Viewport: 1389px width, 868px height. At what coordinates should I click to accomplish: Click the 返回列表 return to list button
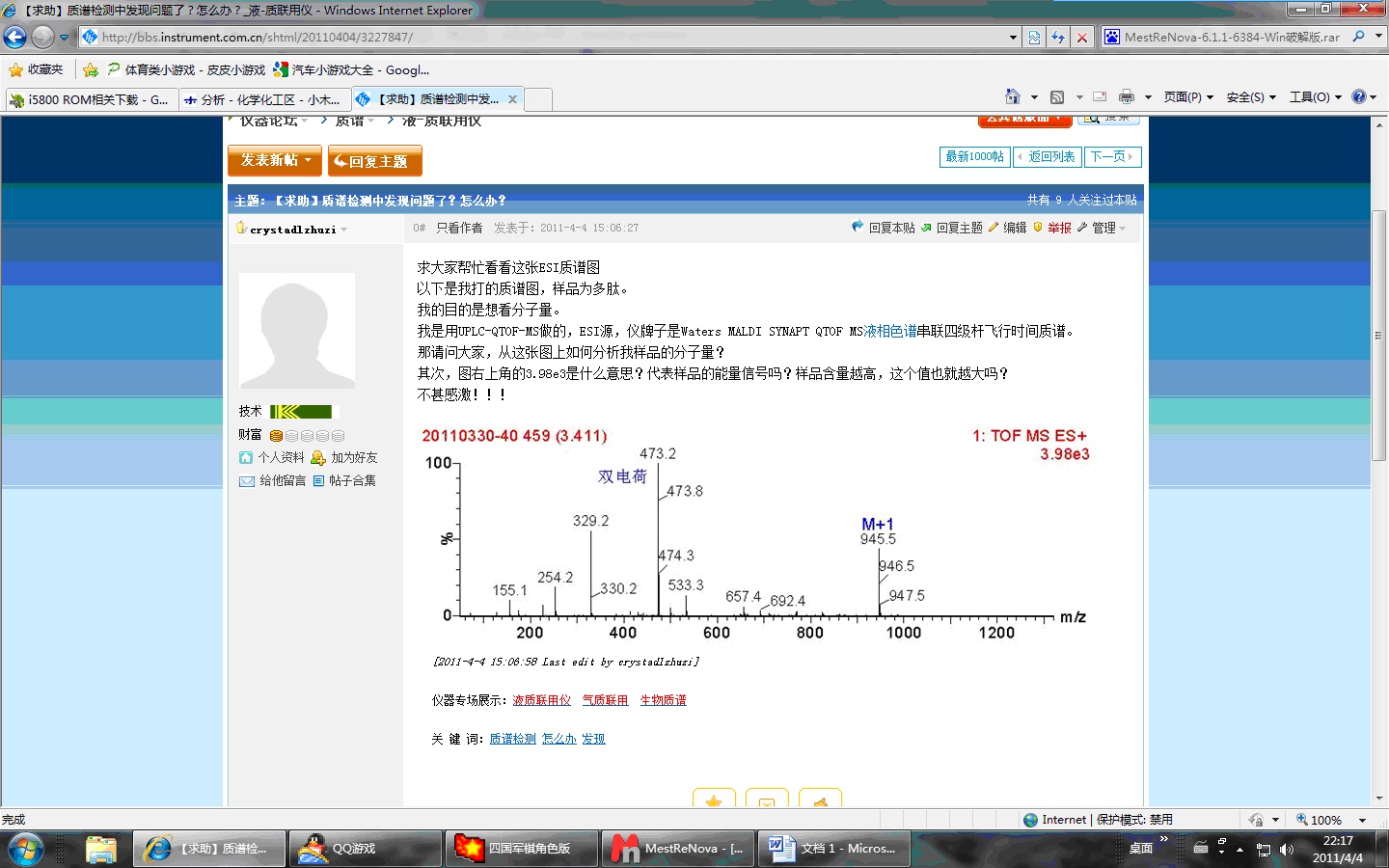click(x=1048, y=156)
